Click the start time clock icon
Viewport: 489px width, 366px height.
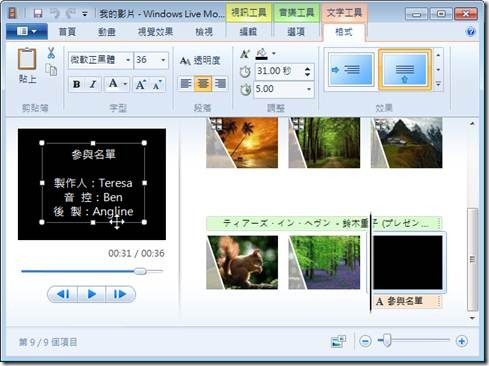tap(245, 71)
